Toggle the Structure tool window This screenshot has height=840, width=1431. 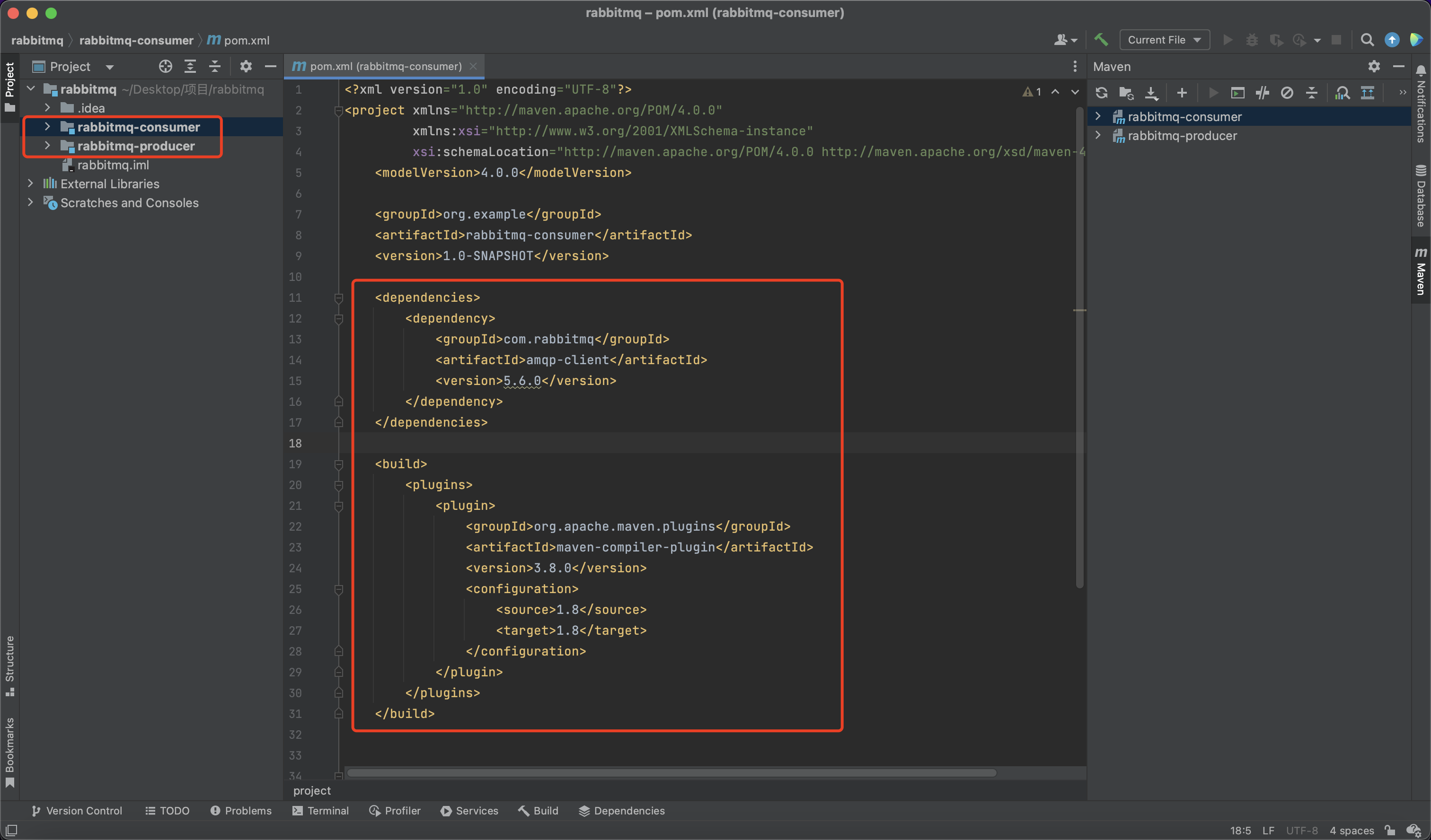9,665
